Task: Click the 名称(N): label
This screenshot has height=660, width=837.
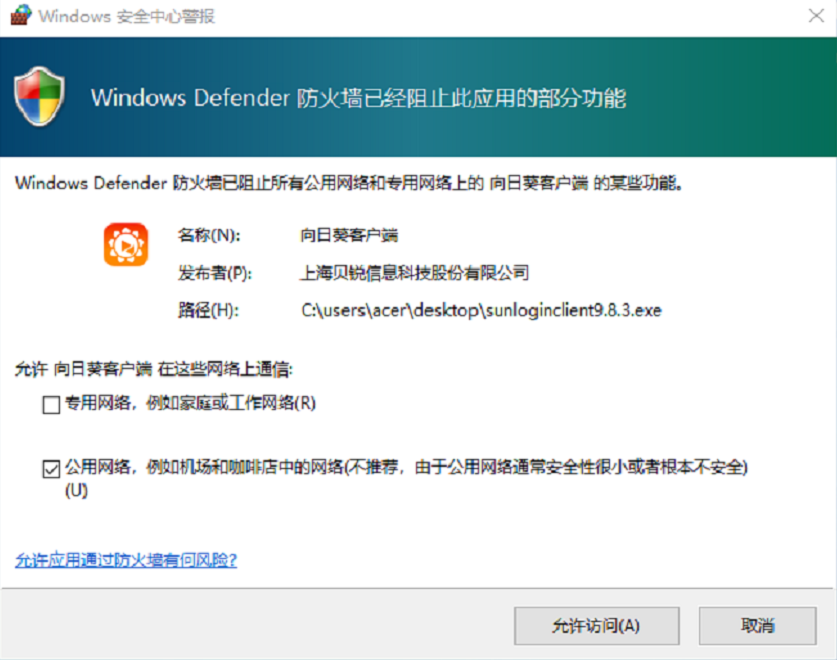Action: coord(209,235)
